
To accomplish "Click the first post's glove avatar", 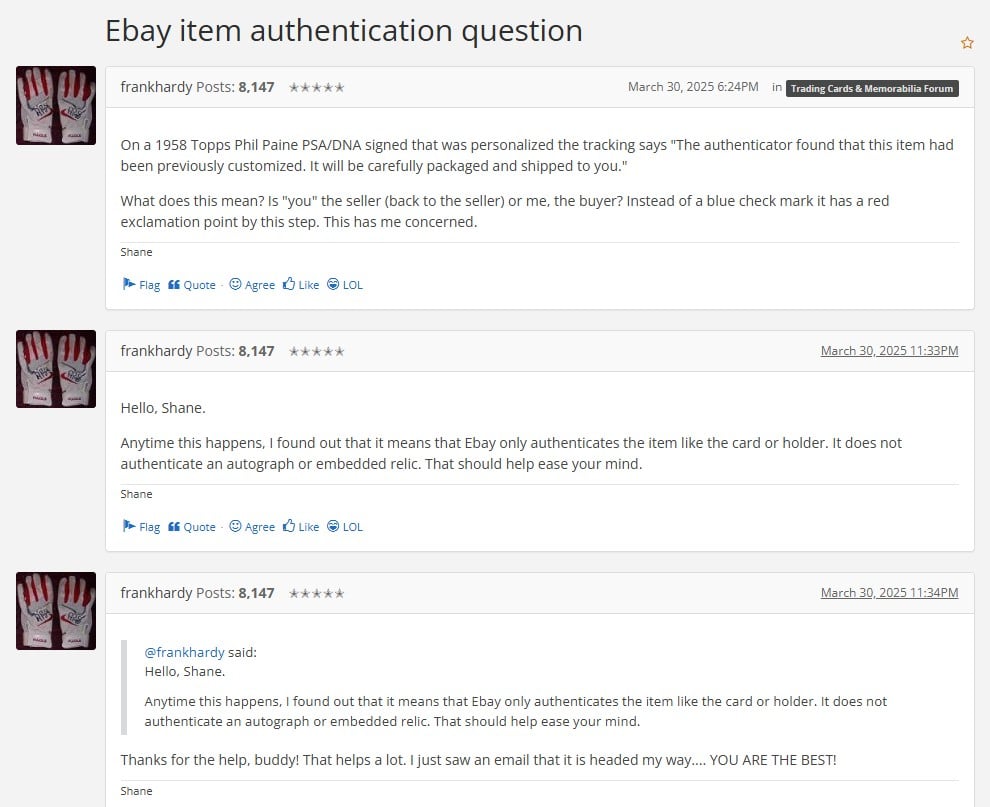I will pos(56,105).
